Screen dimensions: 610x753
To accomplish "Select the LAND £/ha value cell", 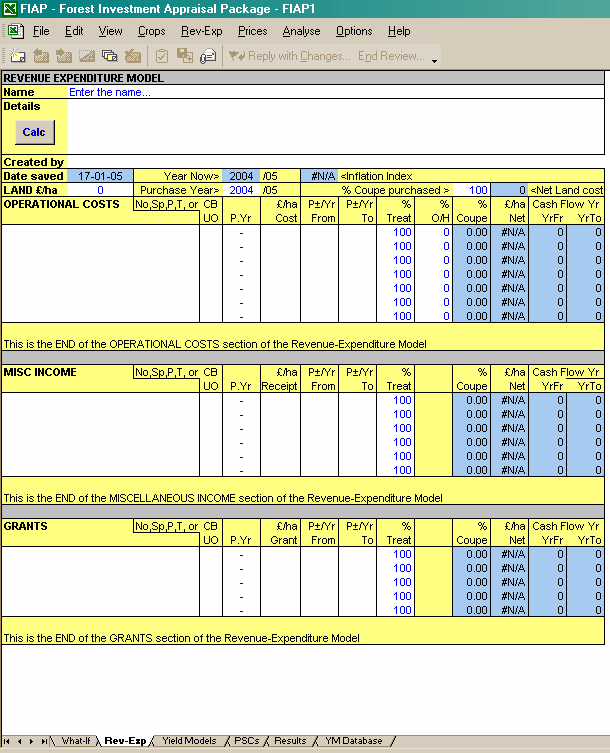I will tap(100, 190).
